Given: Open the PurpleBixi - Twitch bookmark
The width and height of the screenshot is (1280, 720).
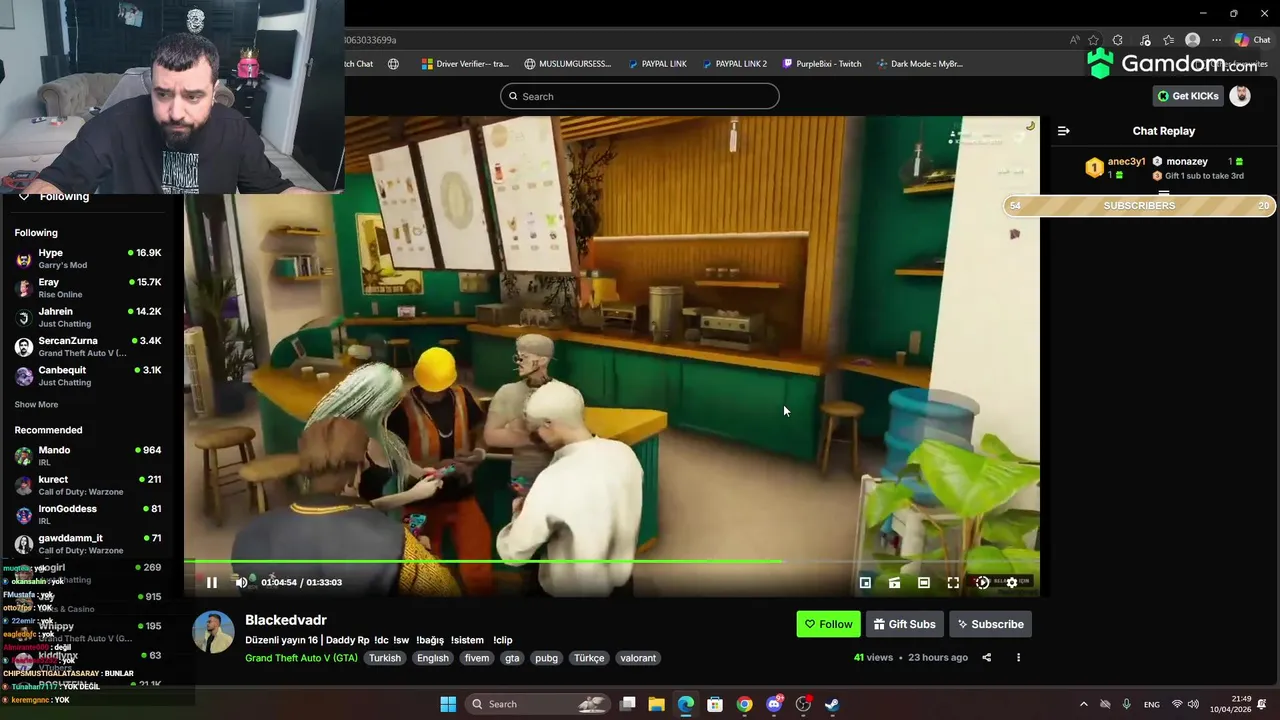Looking at the screenshot, I should tap(822, 64).
